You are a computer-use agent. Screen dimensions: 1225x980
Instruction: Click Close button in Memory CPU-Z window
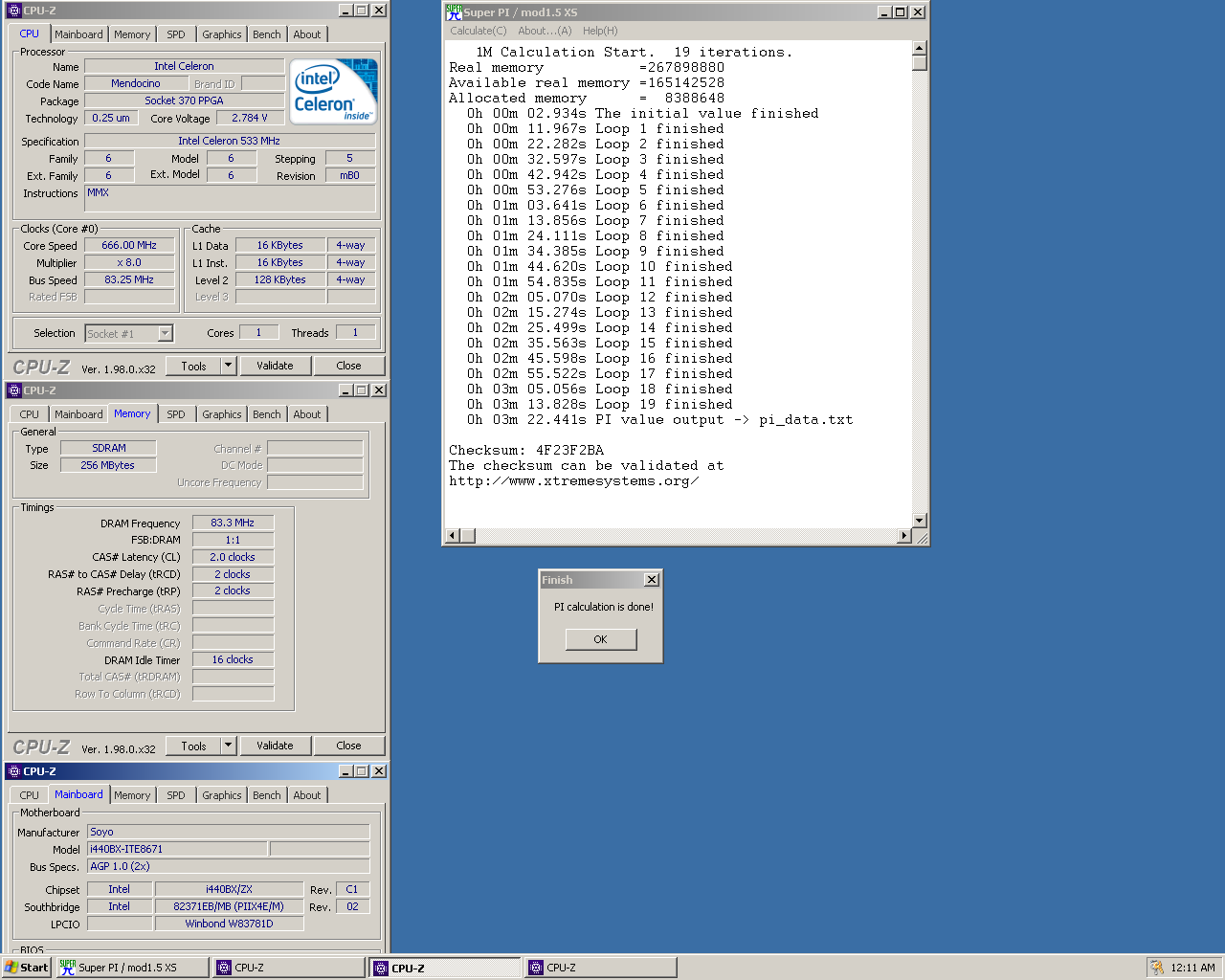click(349, 746)
